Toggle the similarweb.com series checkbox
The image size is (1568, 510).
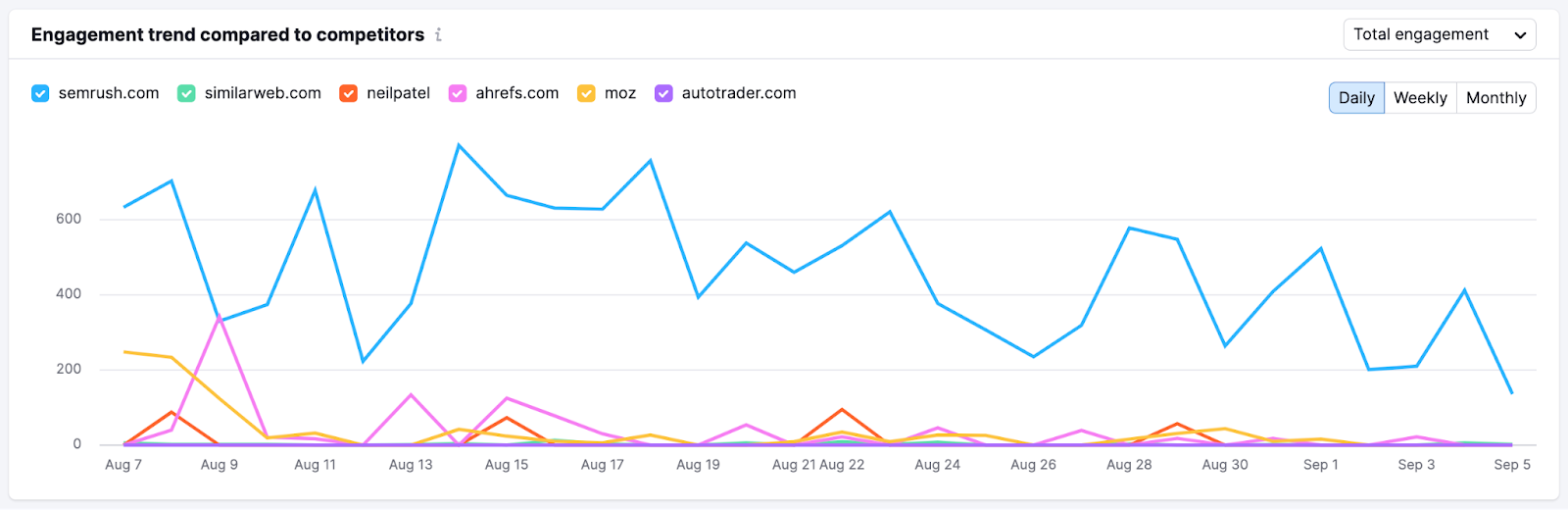(x=186, y=93)
